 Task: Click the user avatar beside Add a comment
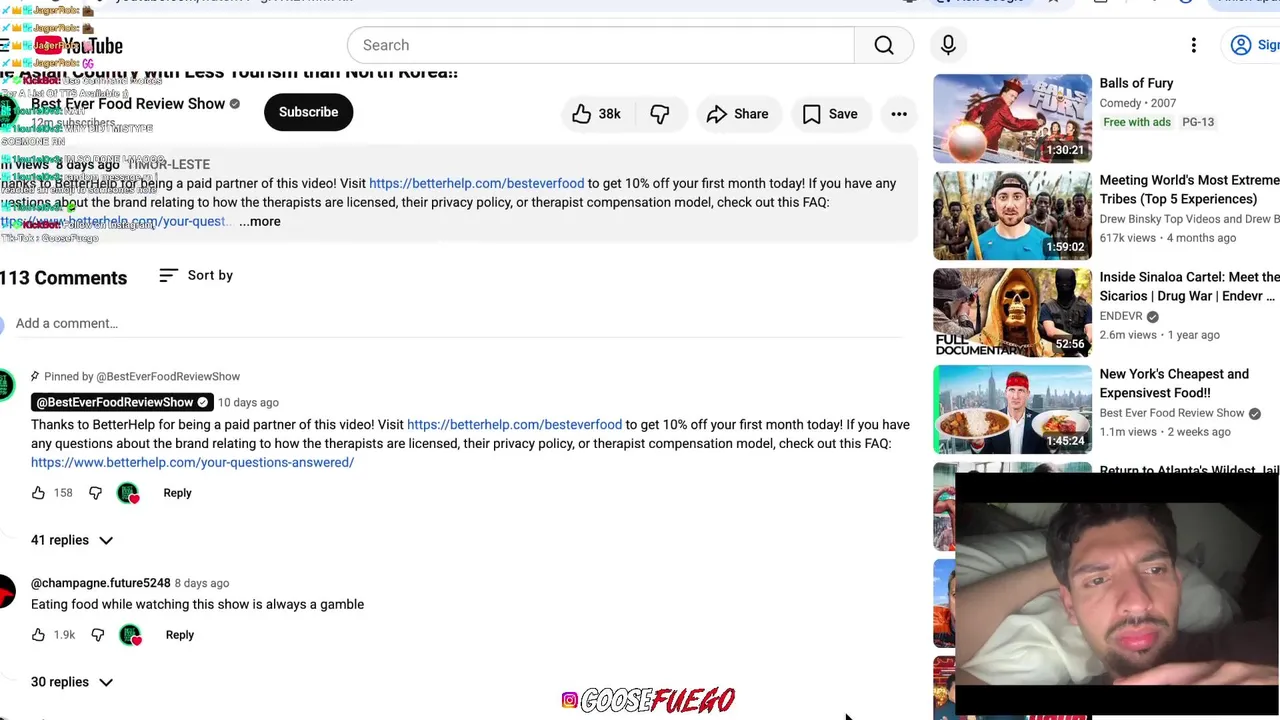[4, 324]
